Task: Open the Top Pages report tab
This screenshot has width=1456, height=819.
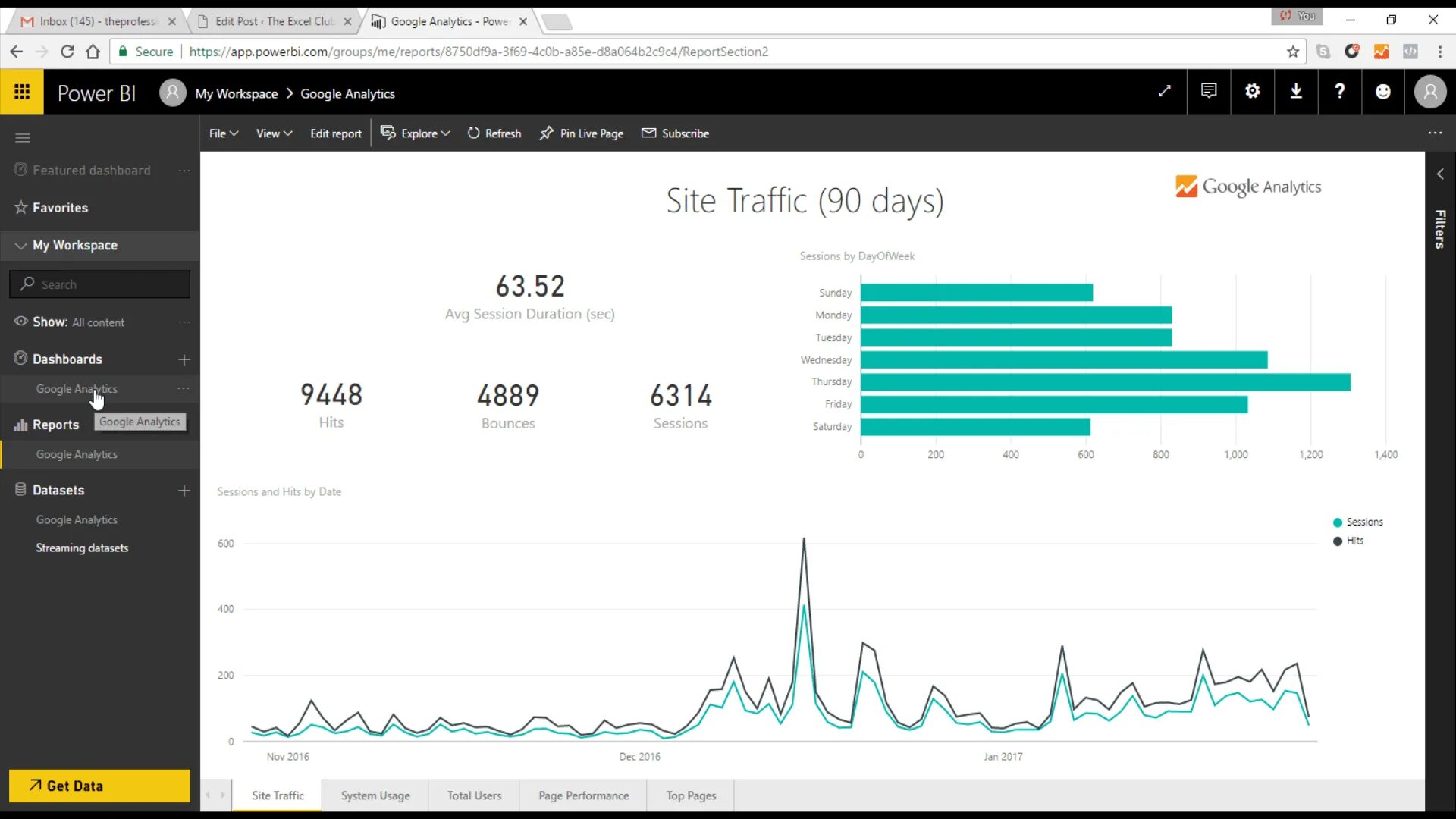Action: click(x=690, y=795)
